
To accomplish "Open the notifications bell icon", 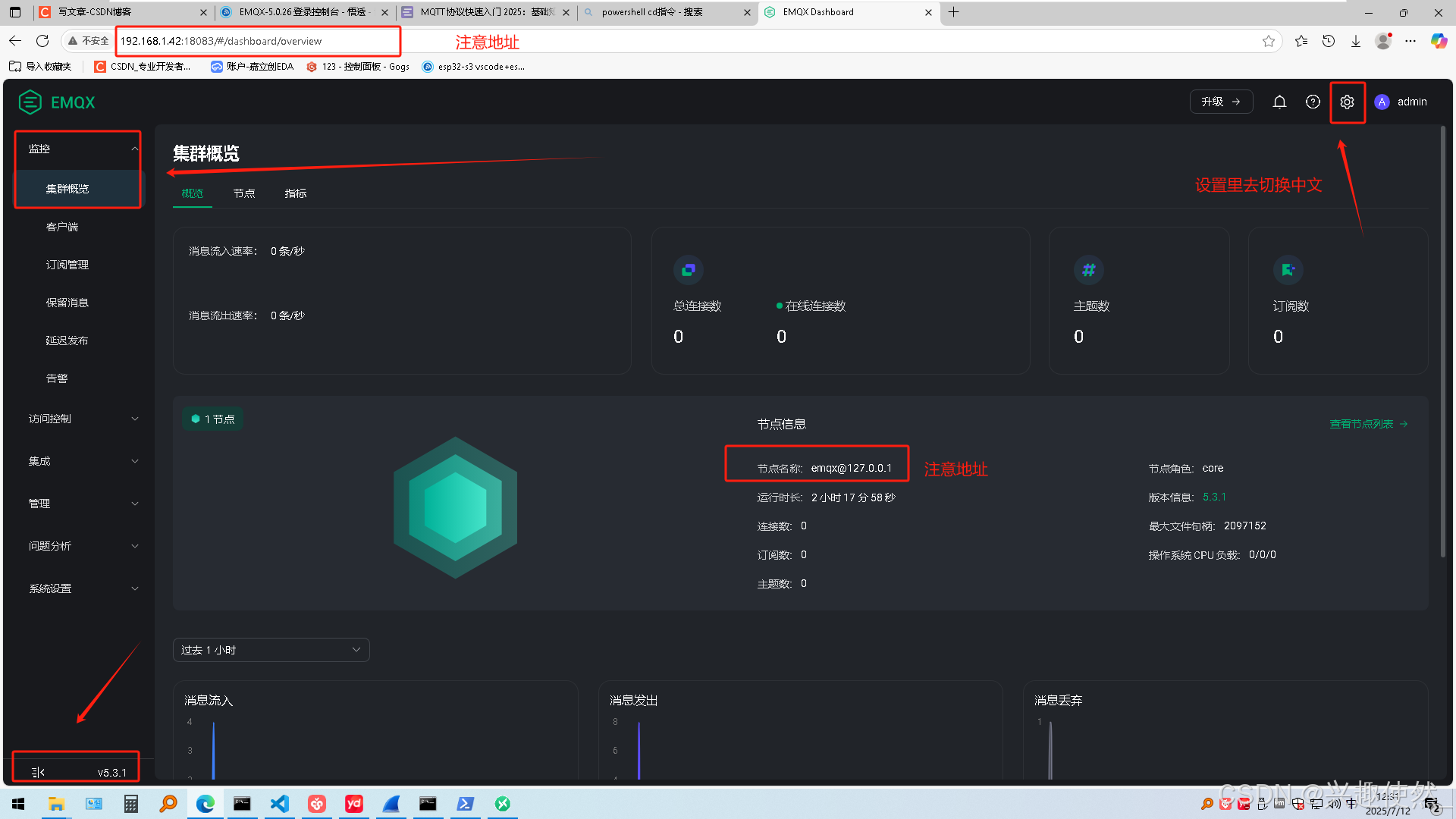I will (x=1279, y=102).
